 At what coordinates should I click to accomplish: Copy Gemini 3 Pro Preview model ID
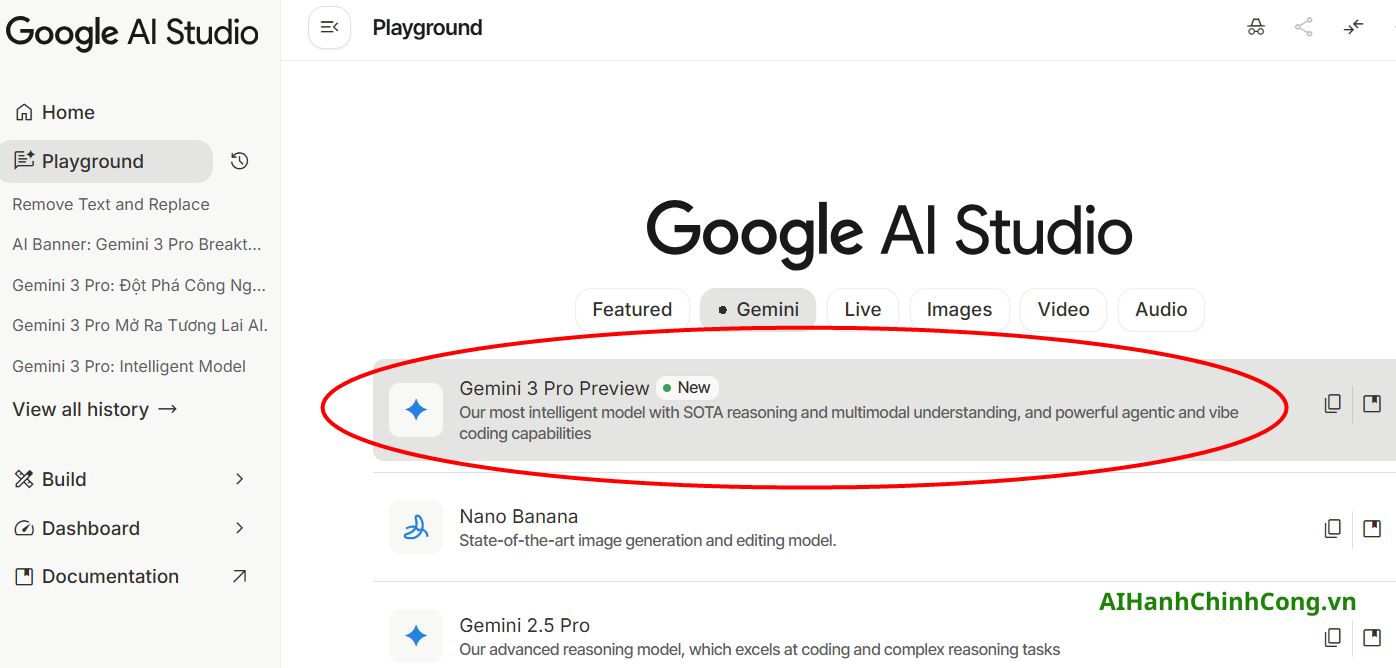(x=1333, y=404)
